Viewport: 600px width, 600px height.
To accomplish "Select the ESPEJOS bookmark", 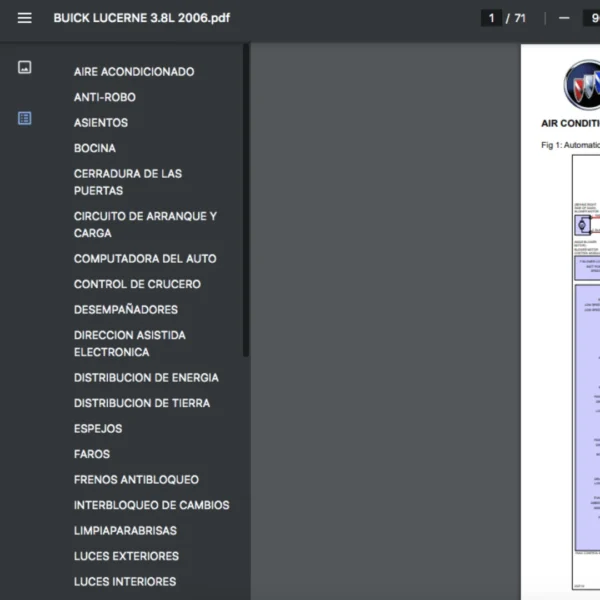I will coord(98,429).
